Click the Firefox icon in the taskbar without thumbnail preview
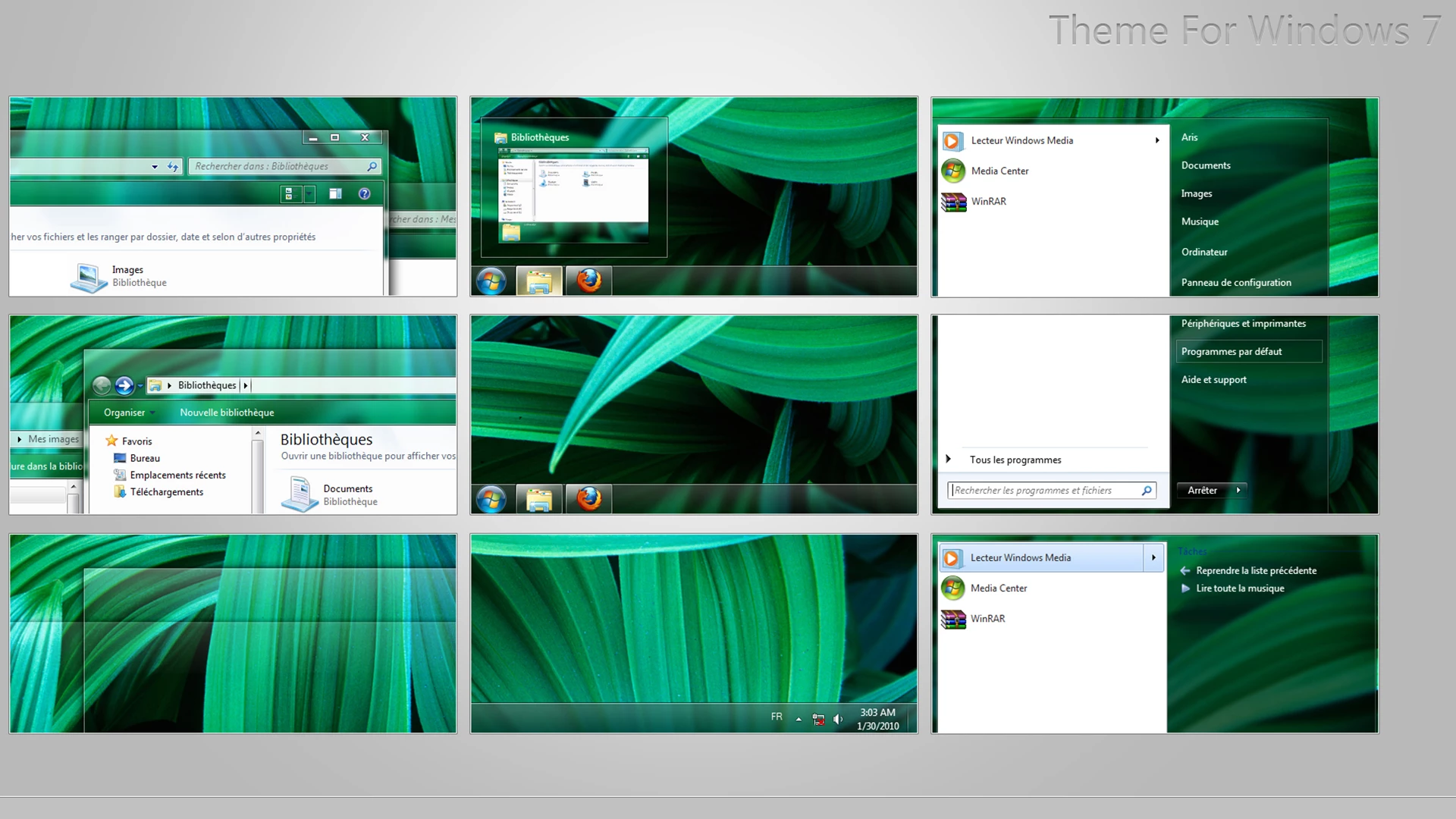The height and width of the screenshot is (819, 1456). click(x=589, y=499)
